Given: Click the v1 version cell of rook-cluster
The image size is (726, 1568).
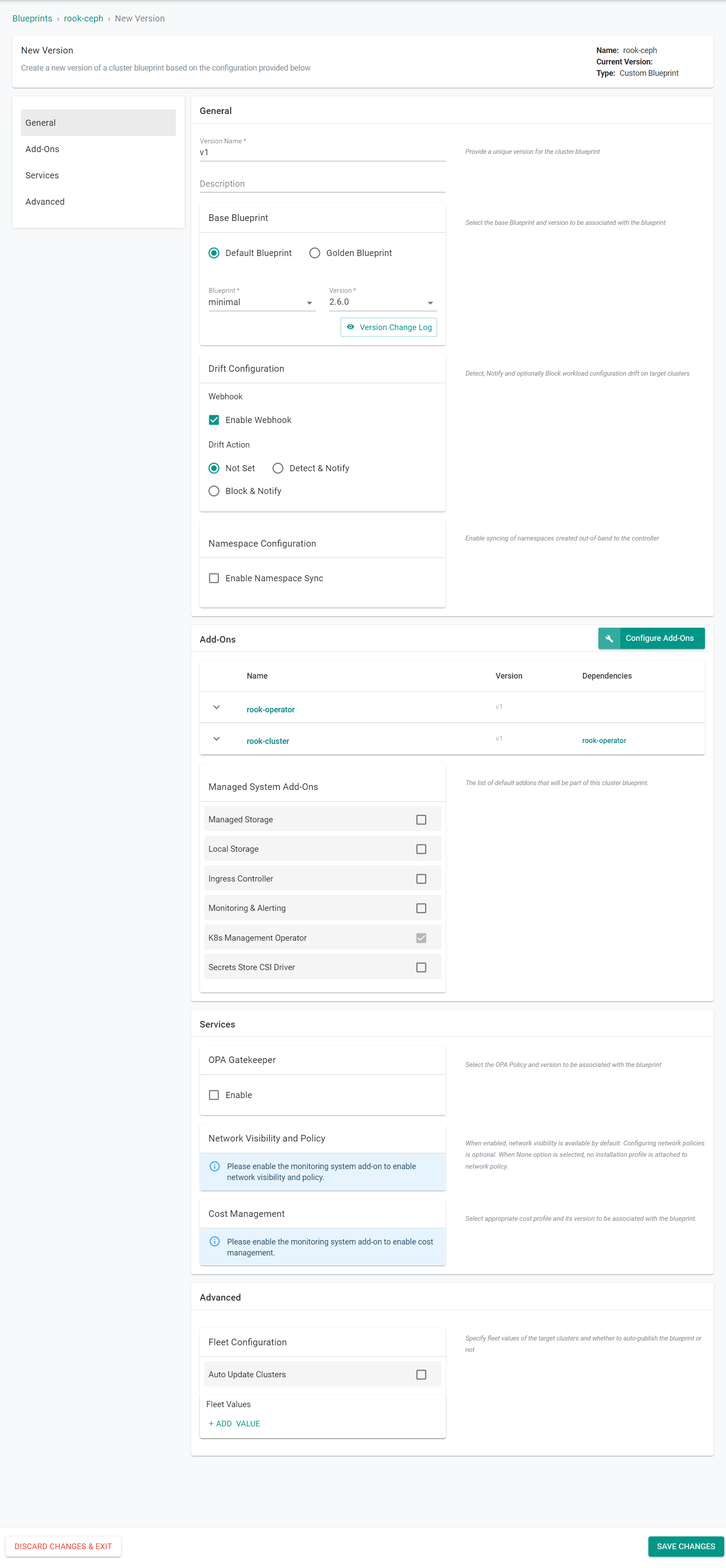Looking at the screenshot, I should 499,738.
